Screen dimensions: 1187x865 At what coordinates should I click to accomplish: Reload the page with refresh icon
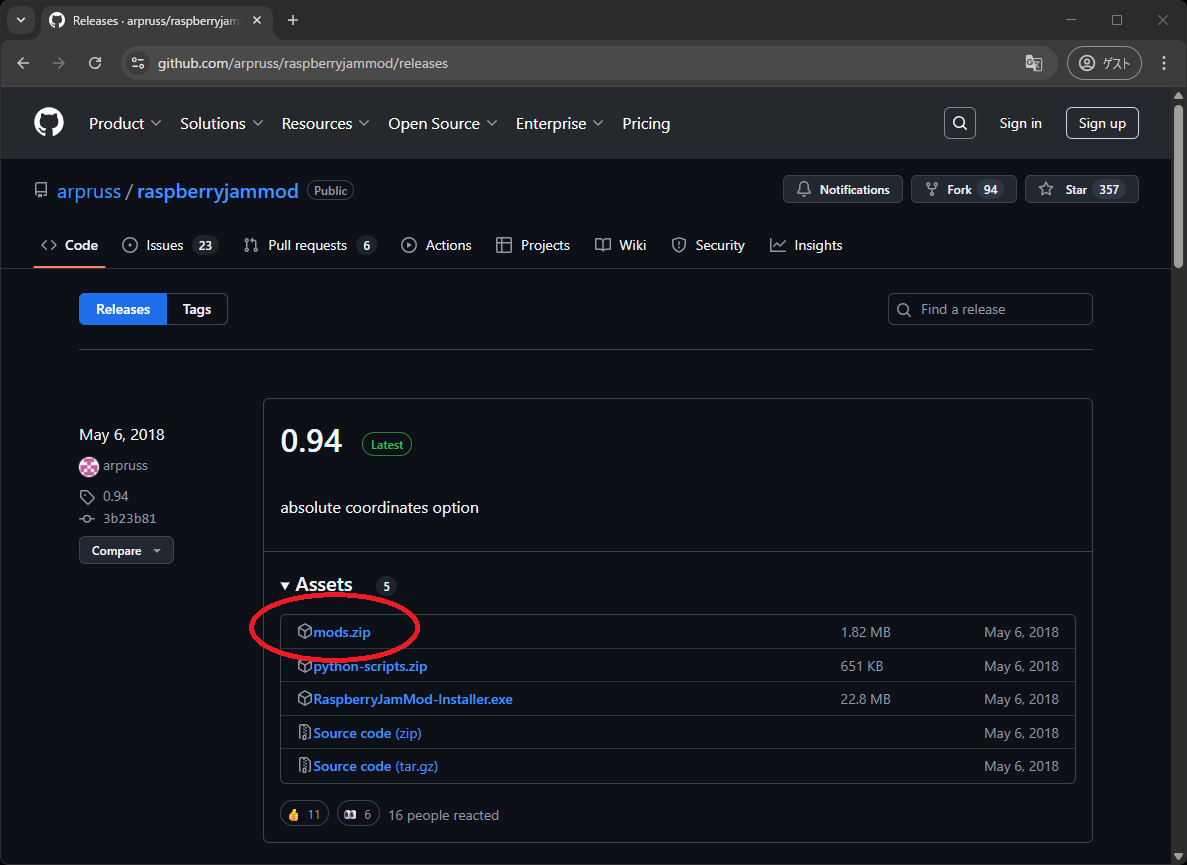point(95,64)
